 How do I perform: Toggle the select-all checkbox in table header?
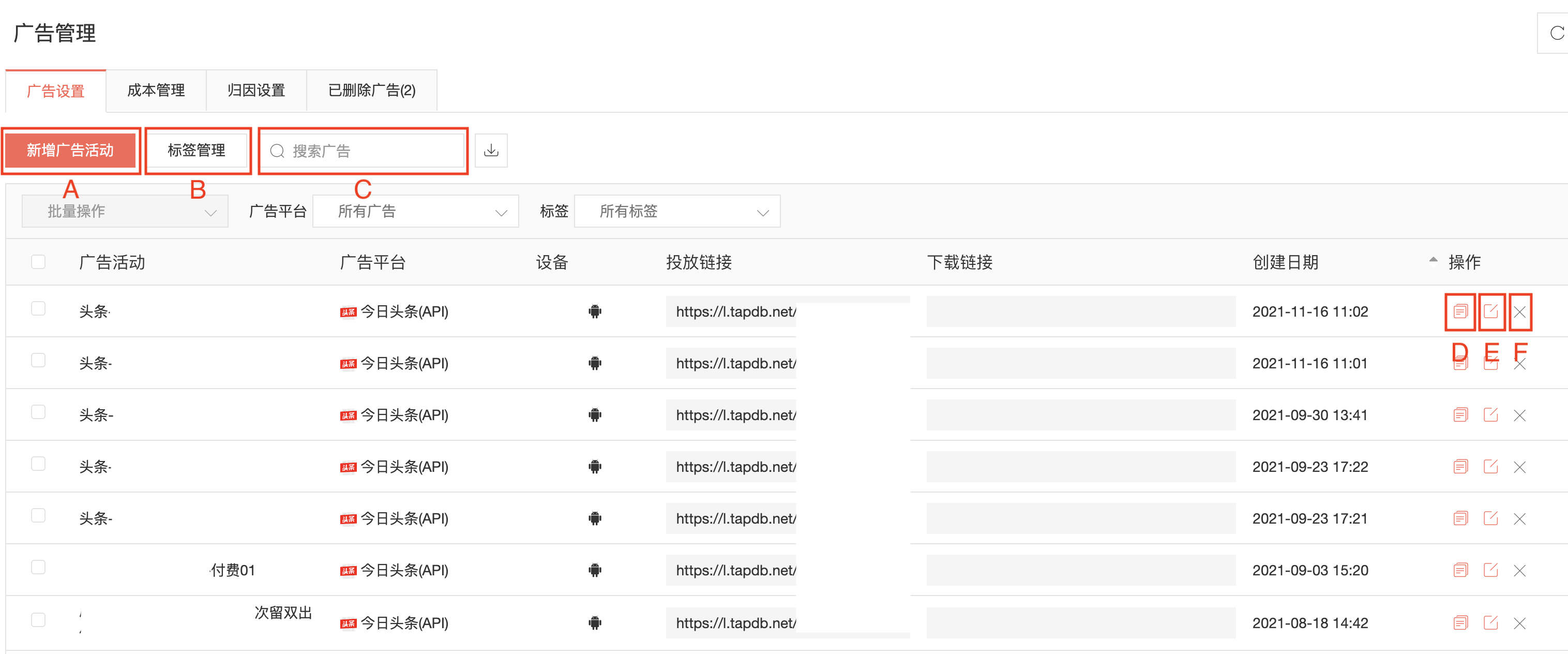[x=38, y=262]
